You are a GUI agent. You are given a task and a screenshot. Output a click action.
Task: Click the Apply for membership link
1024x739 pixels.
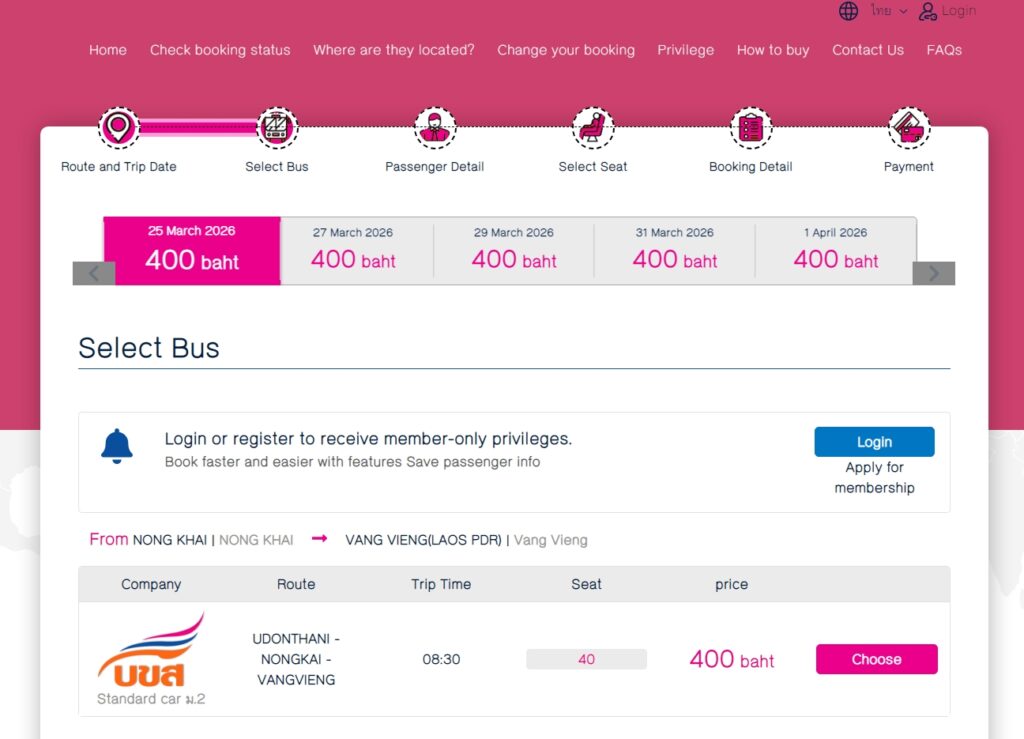[x=874, y=478]
